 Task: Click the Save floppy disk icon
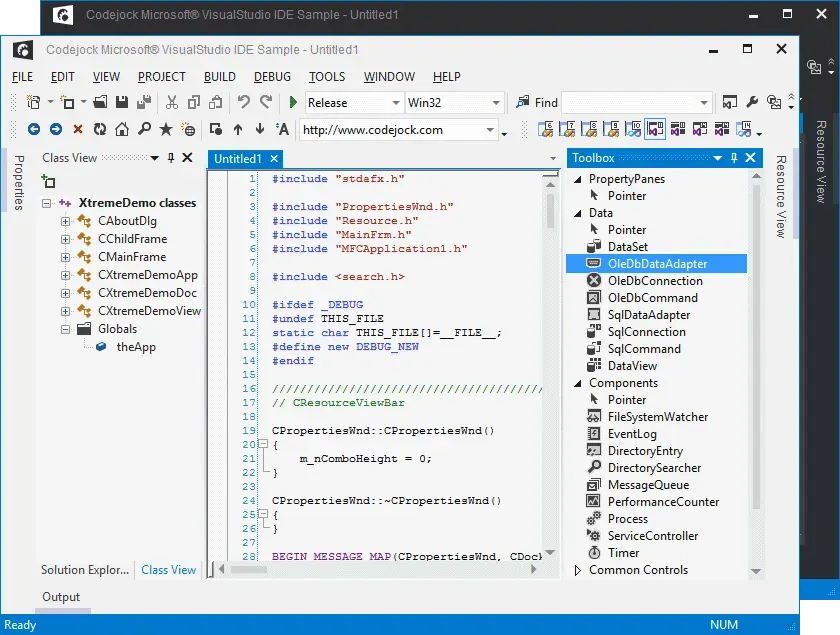(x=122, y=102)
